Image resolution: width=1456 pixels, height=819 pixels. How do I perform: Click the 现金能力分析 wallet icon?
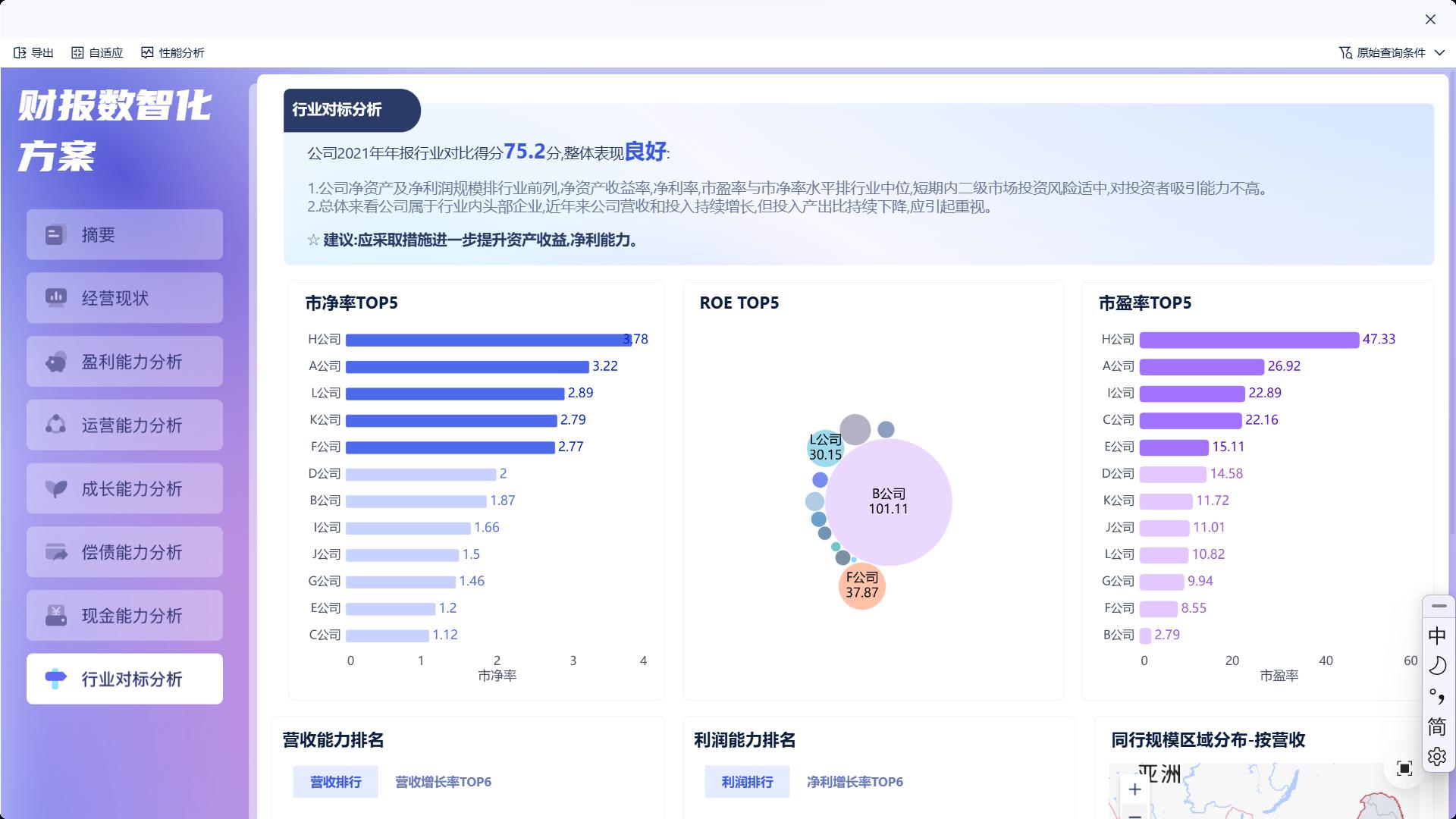pos(55,616)
